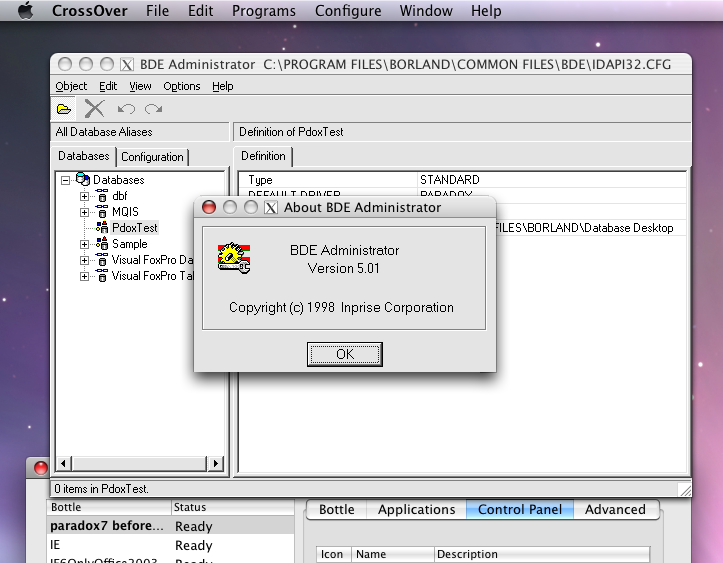Expand the dbf alias node

pos(84,196)
